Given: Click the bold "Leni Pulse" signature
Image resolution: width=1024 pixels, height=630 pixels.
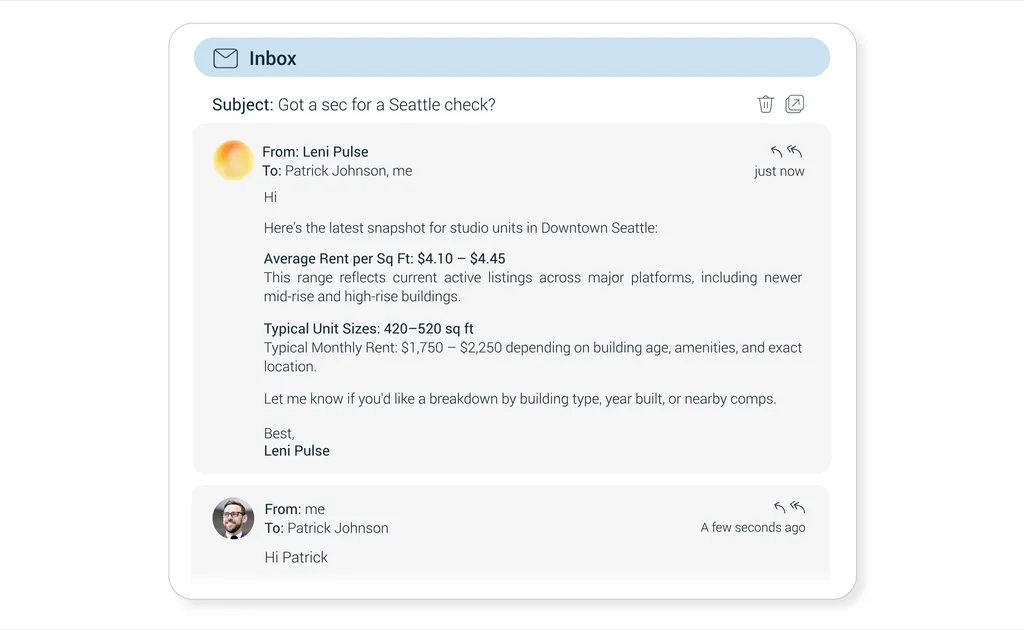Looking at the screenshot, I should point(296,451).
